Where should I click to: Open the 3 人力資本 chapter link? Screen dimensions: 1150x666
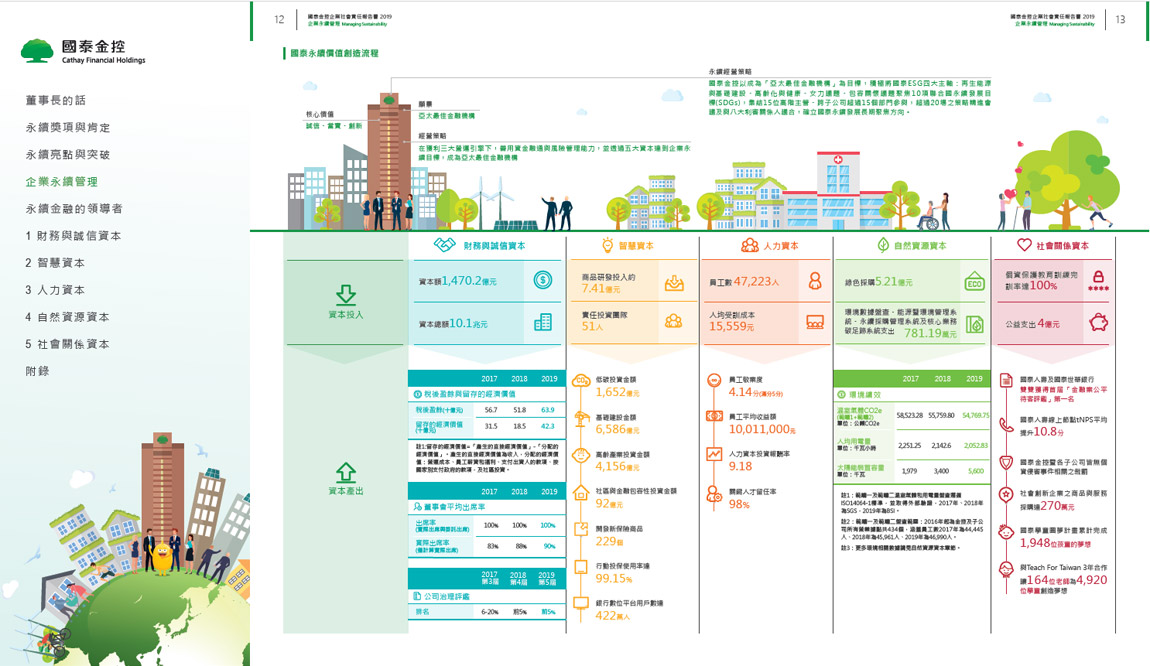coord(55,290)
